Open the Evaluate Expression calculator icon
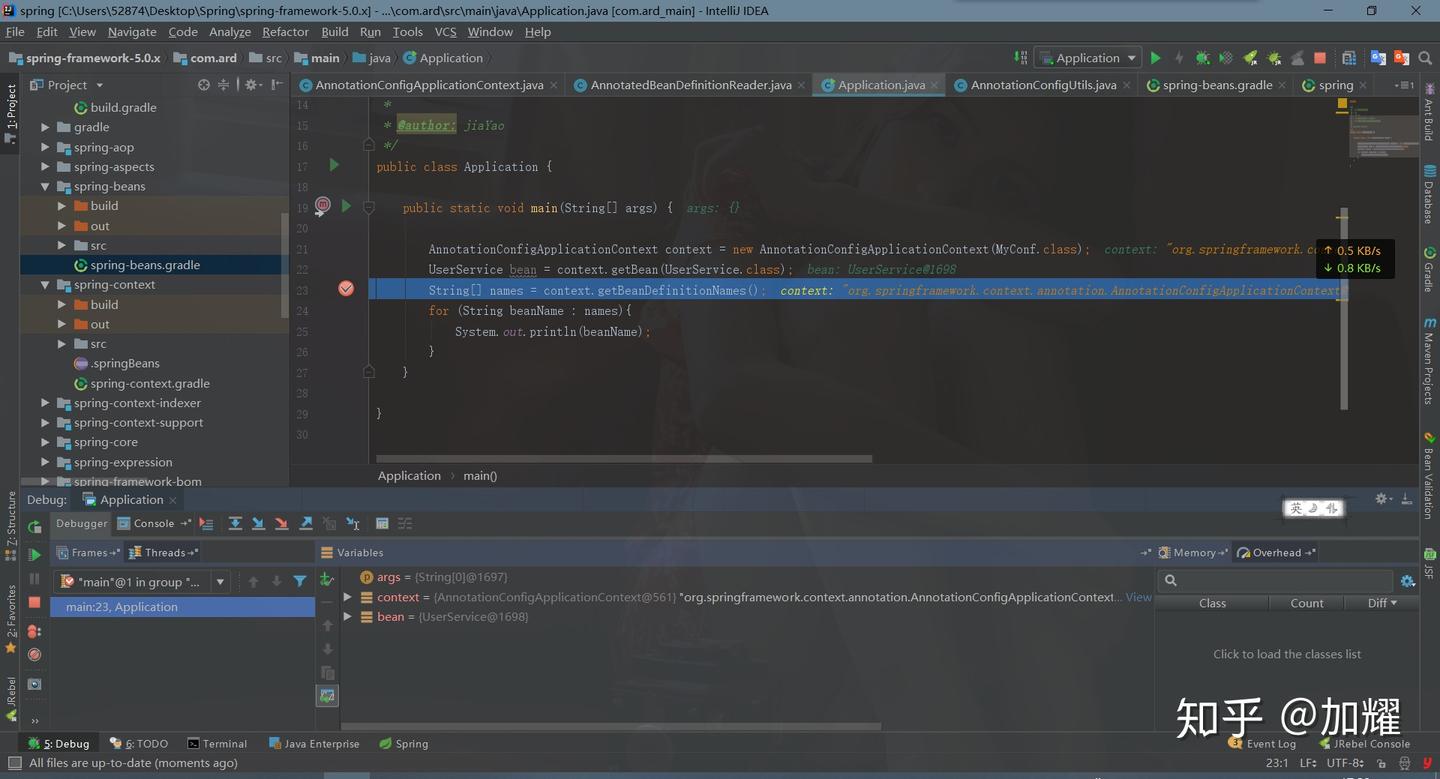Viewport: 1440px width, 779px height. 382,523
